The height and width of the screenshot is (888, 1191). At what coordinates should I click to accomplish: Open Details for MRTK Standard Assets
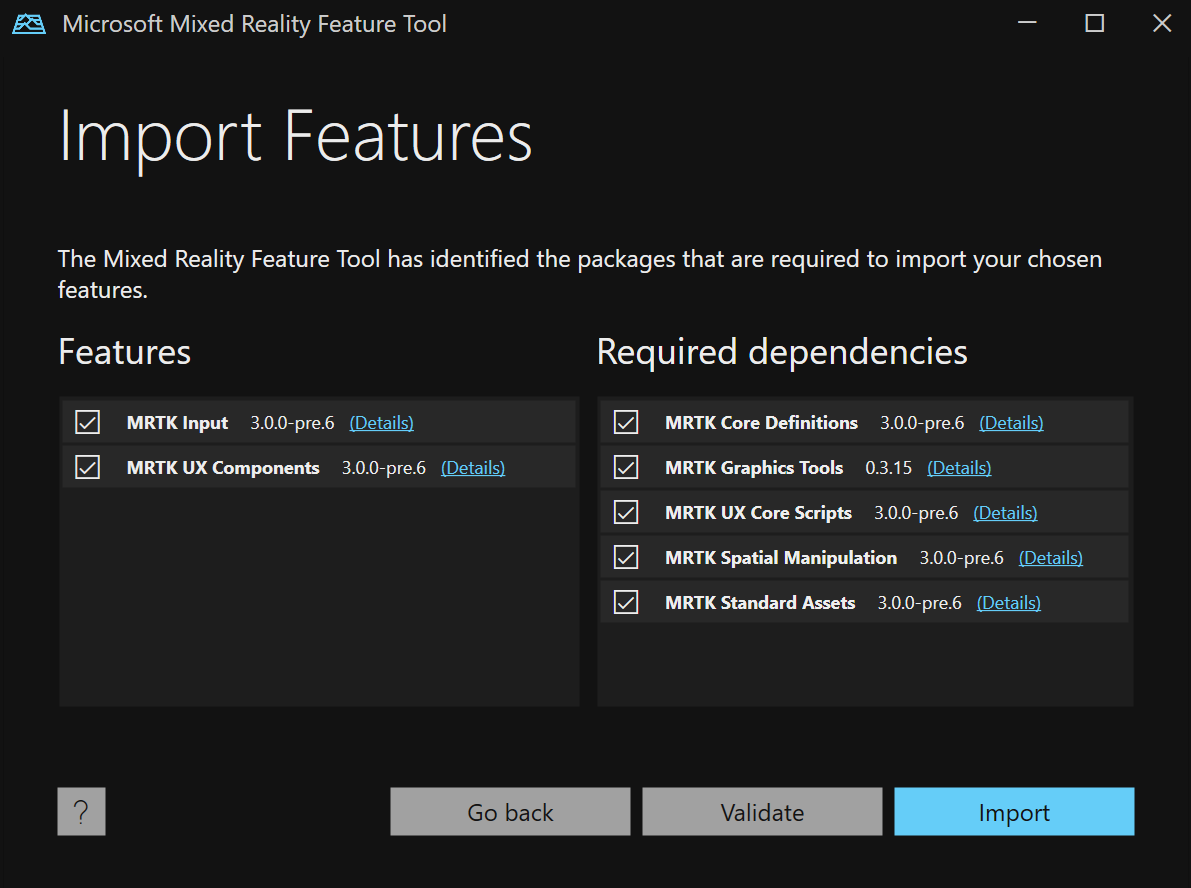click(1008, 602)
